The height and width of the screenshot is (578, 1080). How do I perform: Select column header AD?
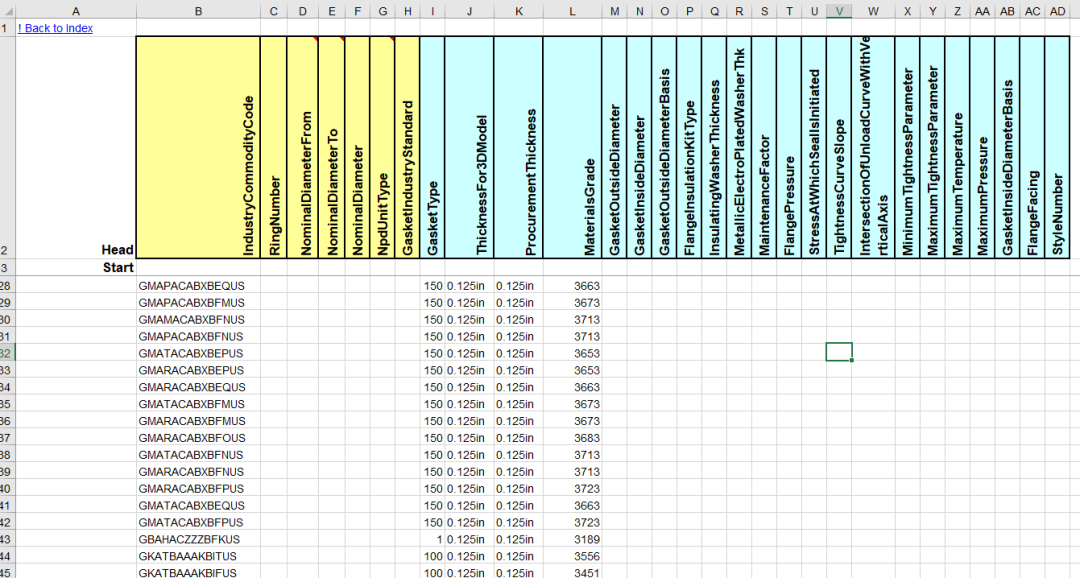(x=1057, y=11)
